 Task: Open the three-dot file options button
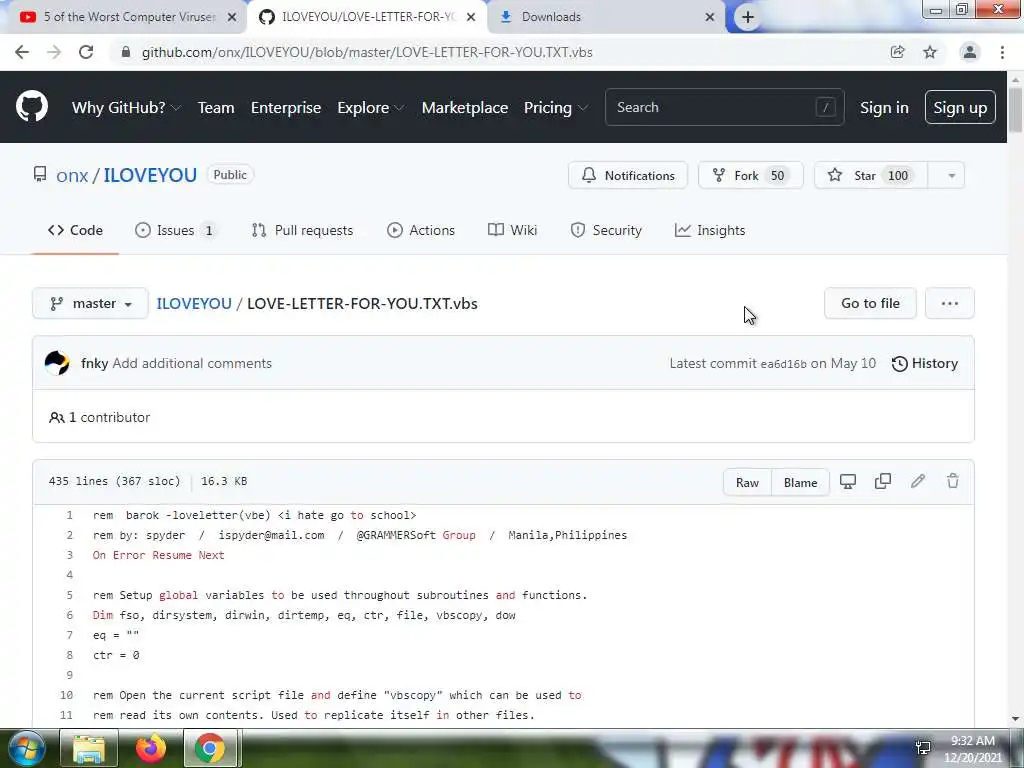coord(950,304)
